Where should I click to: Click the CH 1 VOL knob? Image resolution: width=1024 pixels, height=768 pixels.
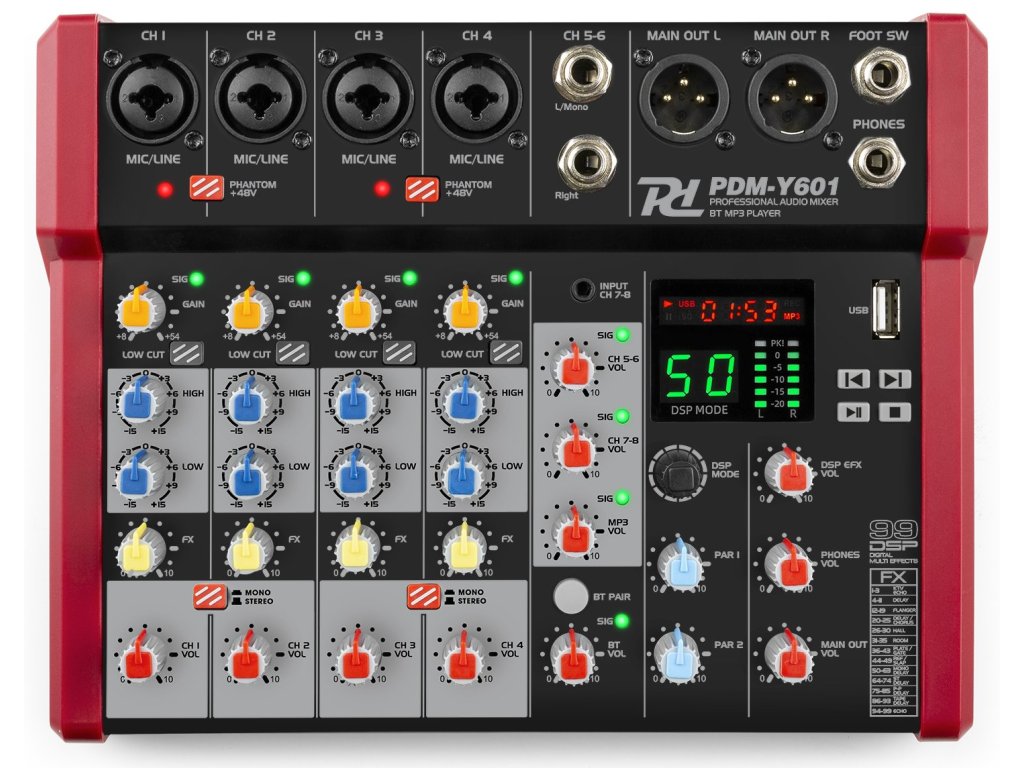(x=140, y=656)
